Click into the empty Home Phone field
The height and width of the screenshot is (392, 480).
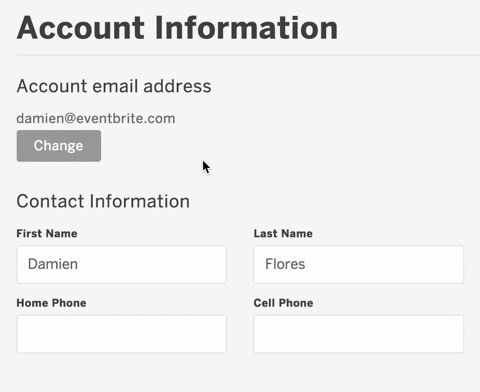[122, 334]
